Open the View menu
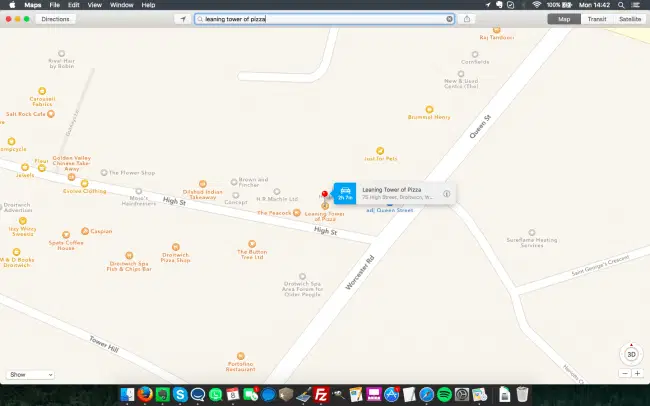Screen dimensions: 650x406 pyautogui.click(x=95, y=5)
